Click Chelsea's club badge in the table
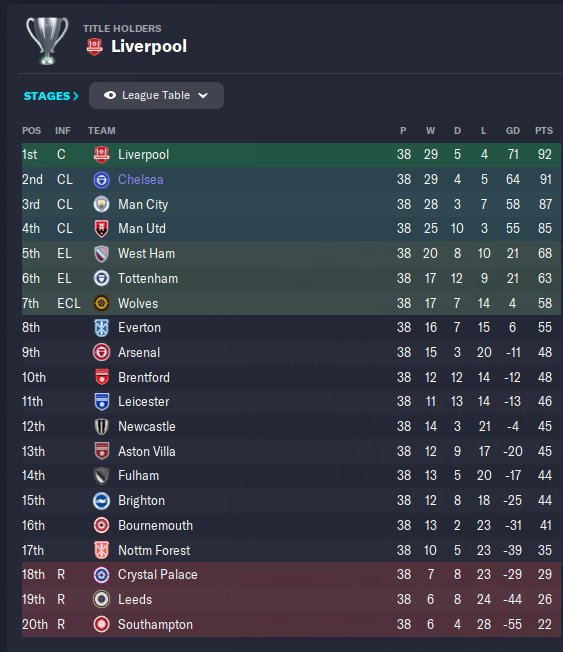 (x=101, y=180)
